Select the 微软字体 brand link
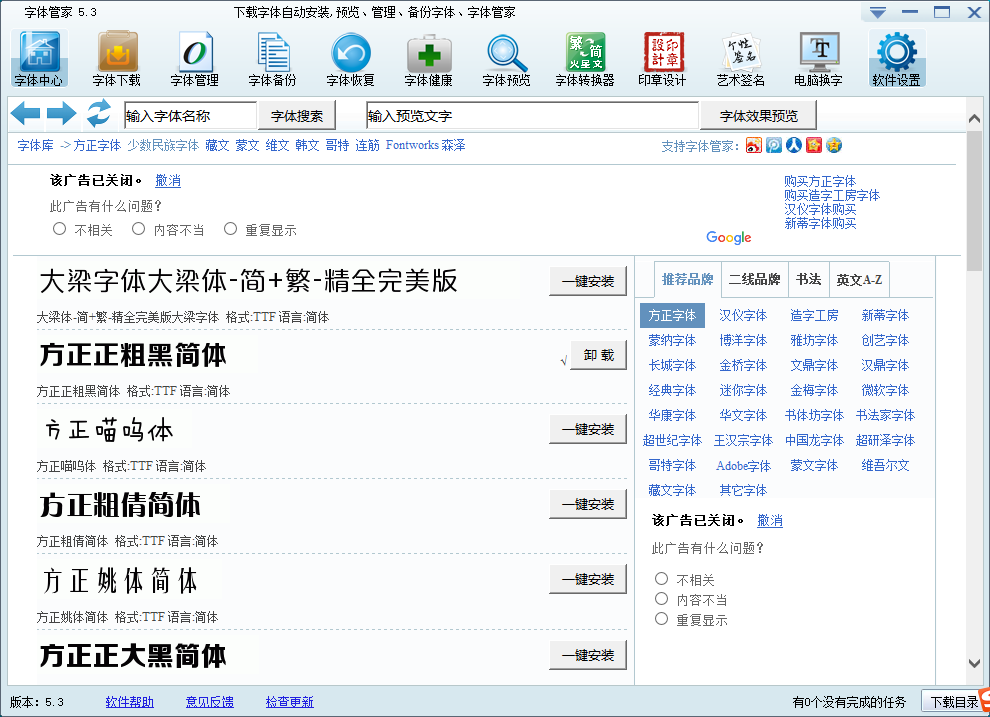 click(885, 391)
